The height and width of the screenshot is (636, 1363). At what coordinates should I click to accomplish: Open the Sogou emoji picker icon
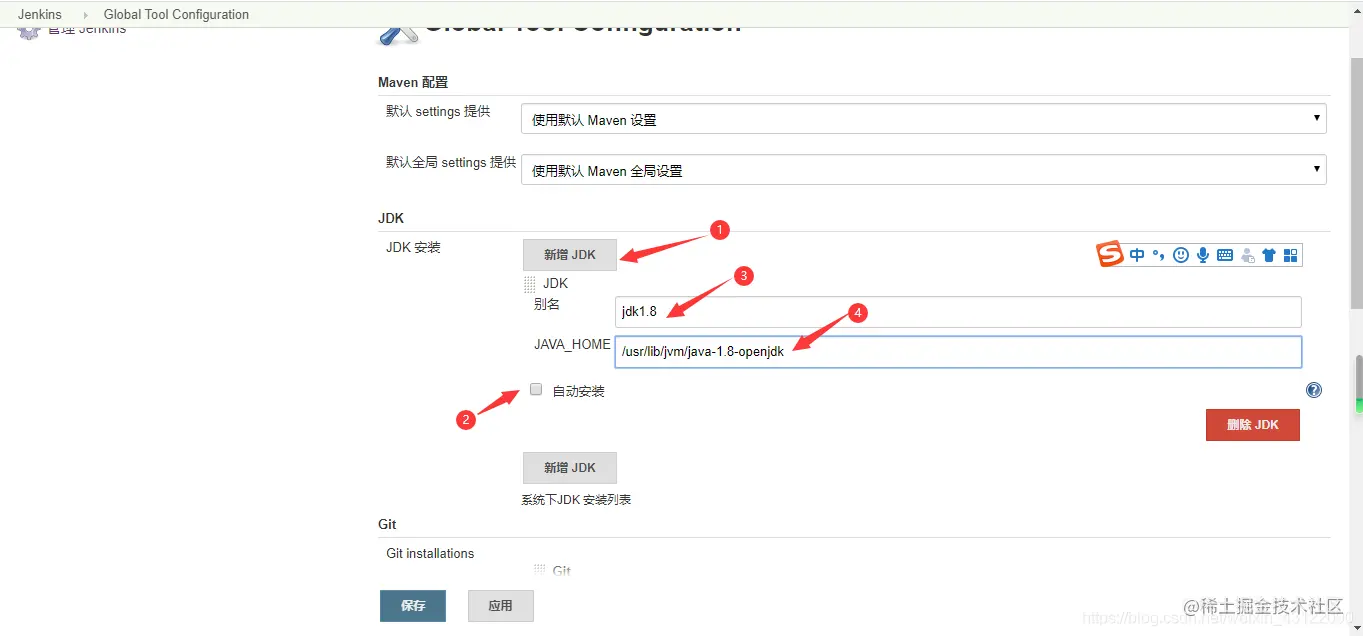(x=1180, y=255)
